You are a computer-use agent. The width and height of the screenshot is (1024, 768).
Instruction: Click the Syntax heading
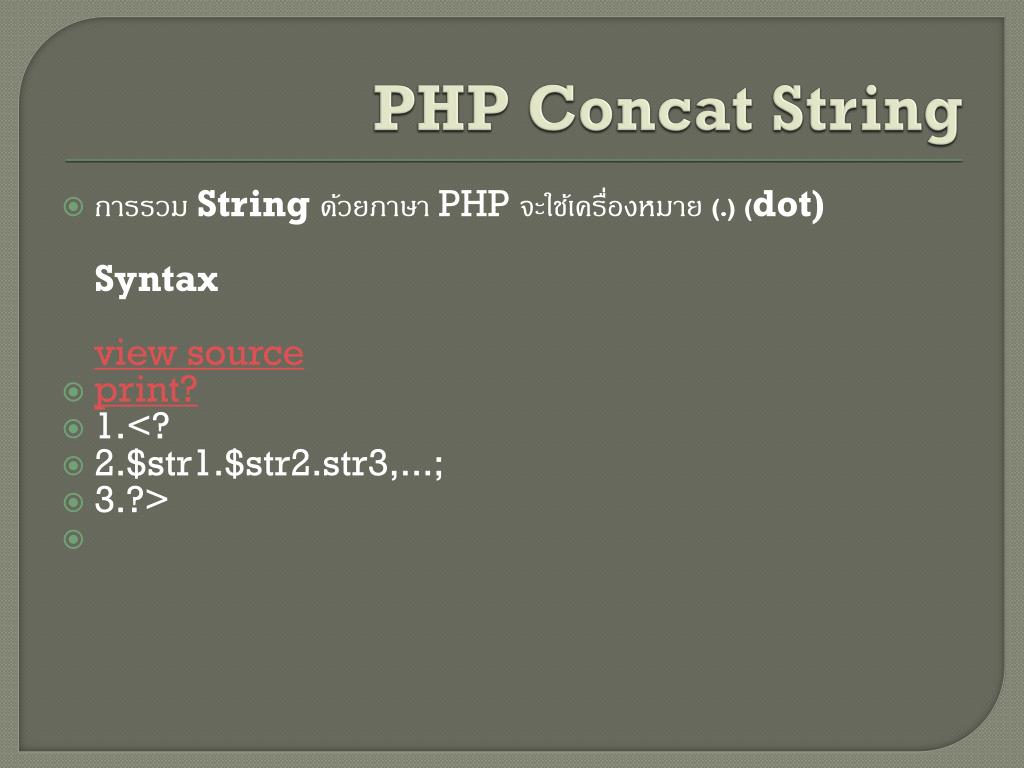click(x=156, y=280)
